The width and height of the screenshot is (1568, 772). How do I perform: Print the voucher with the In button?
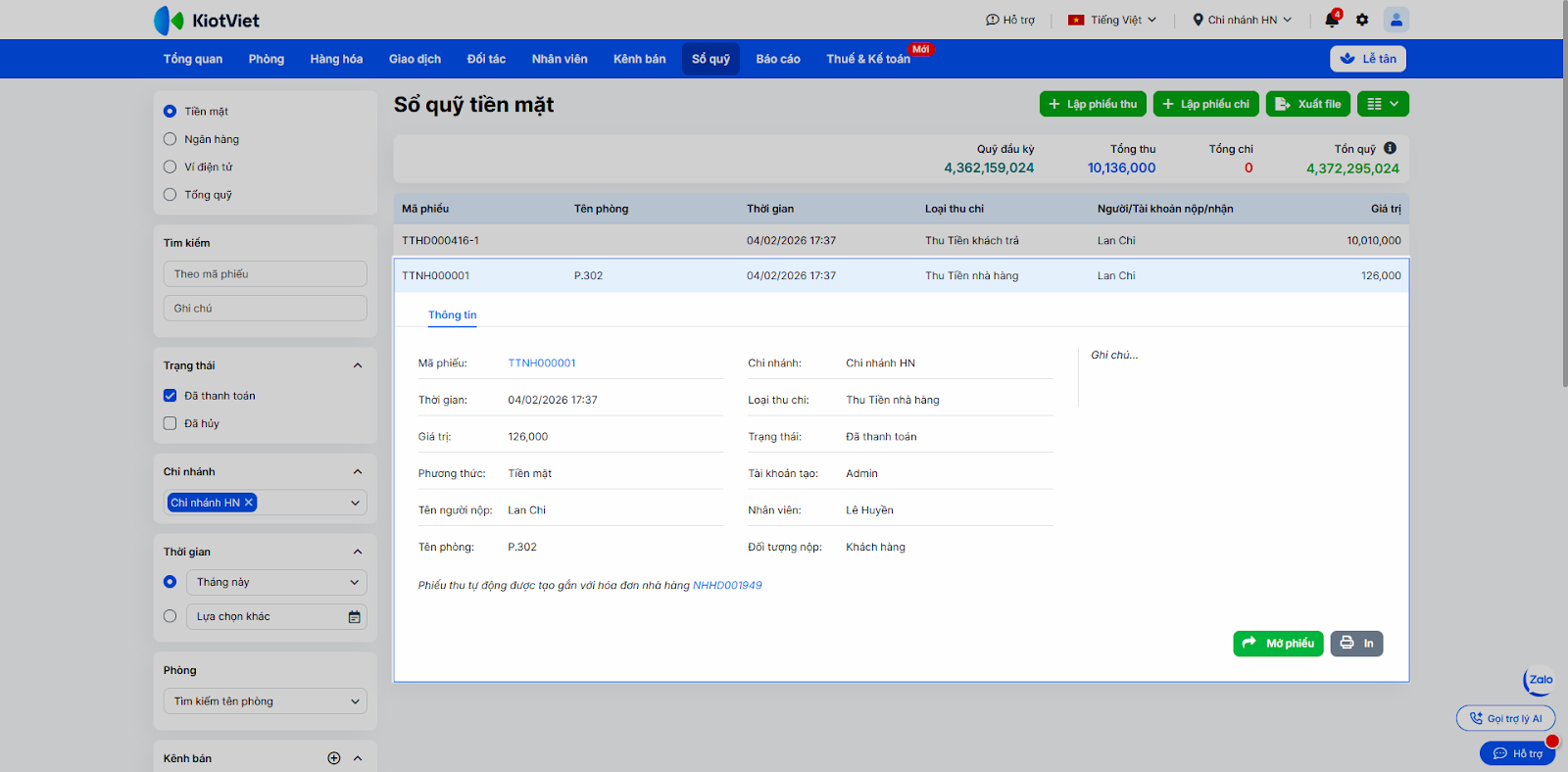(1356, 644)
